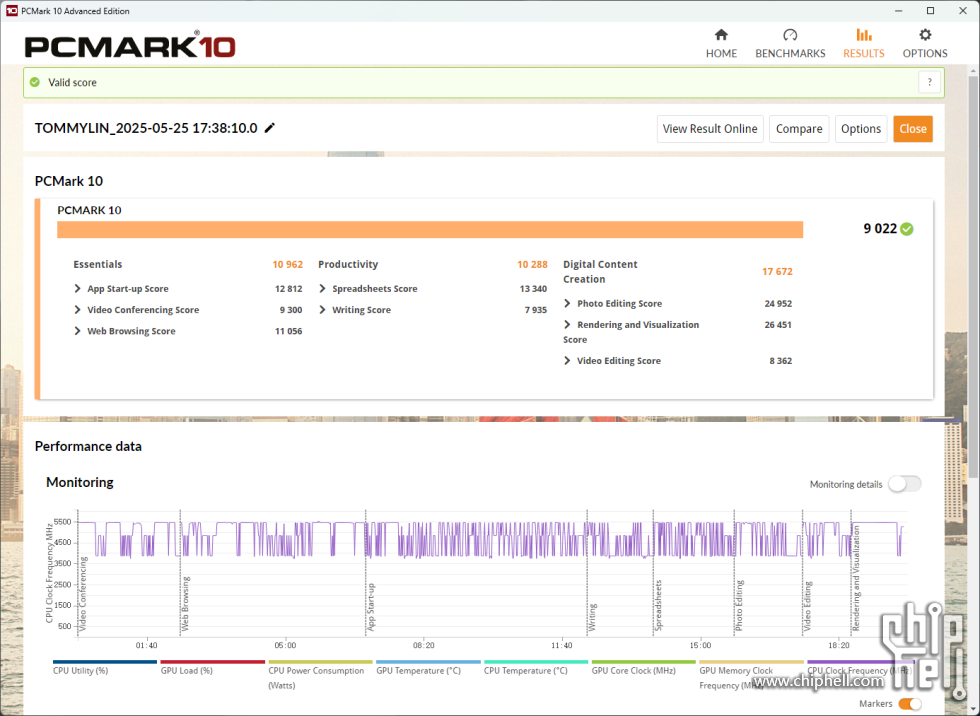Click the App Start-up Score value 12 812
The width and height of the screenshot is (980, 716).
[289, 289]
